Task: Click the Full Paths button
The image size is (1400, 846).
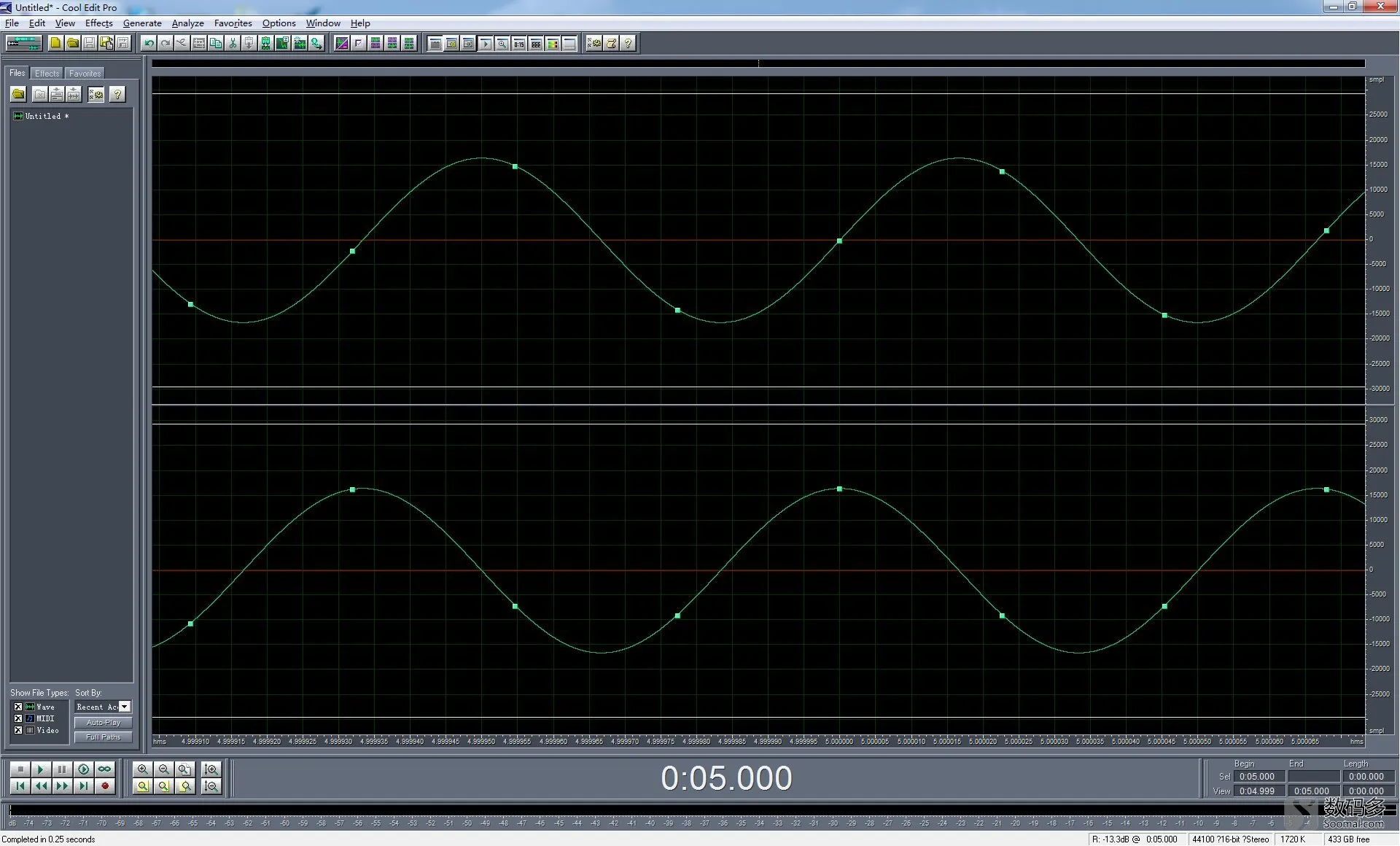Action: [x=103, y=737]
